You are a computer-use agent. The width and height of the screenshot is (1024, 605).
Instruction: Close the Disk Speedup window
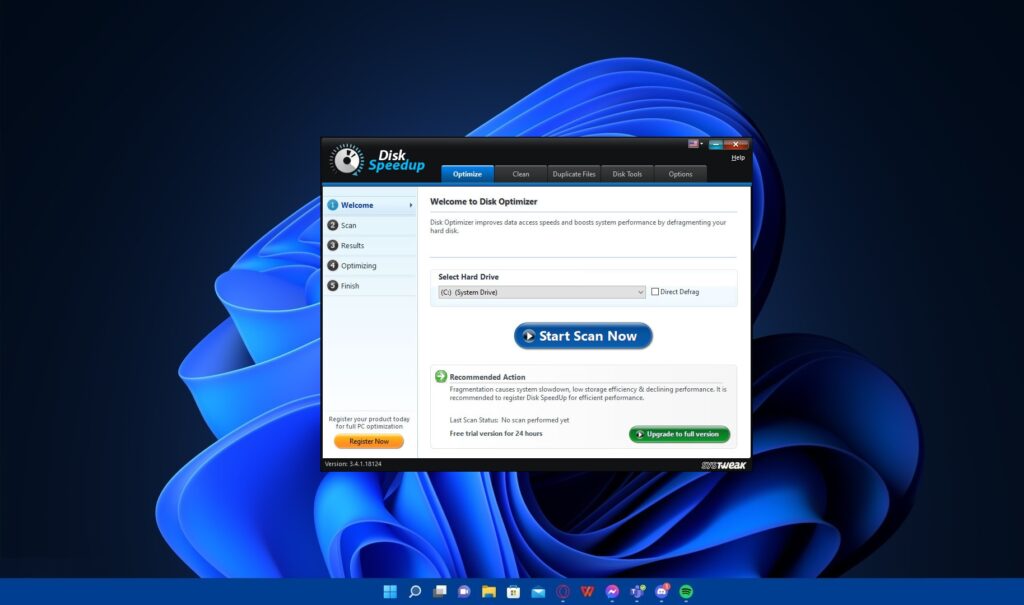(x=736, y=144)
